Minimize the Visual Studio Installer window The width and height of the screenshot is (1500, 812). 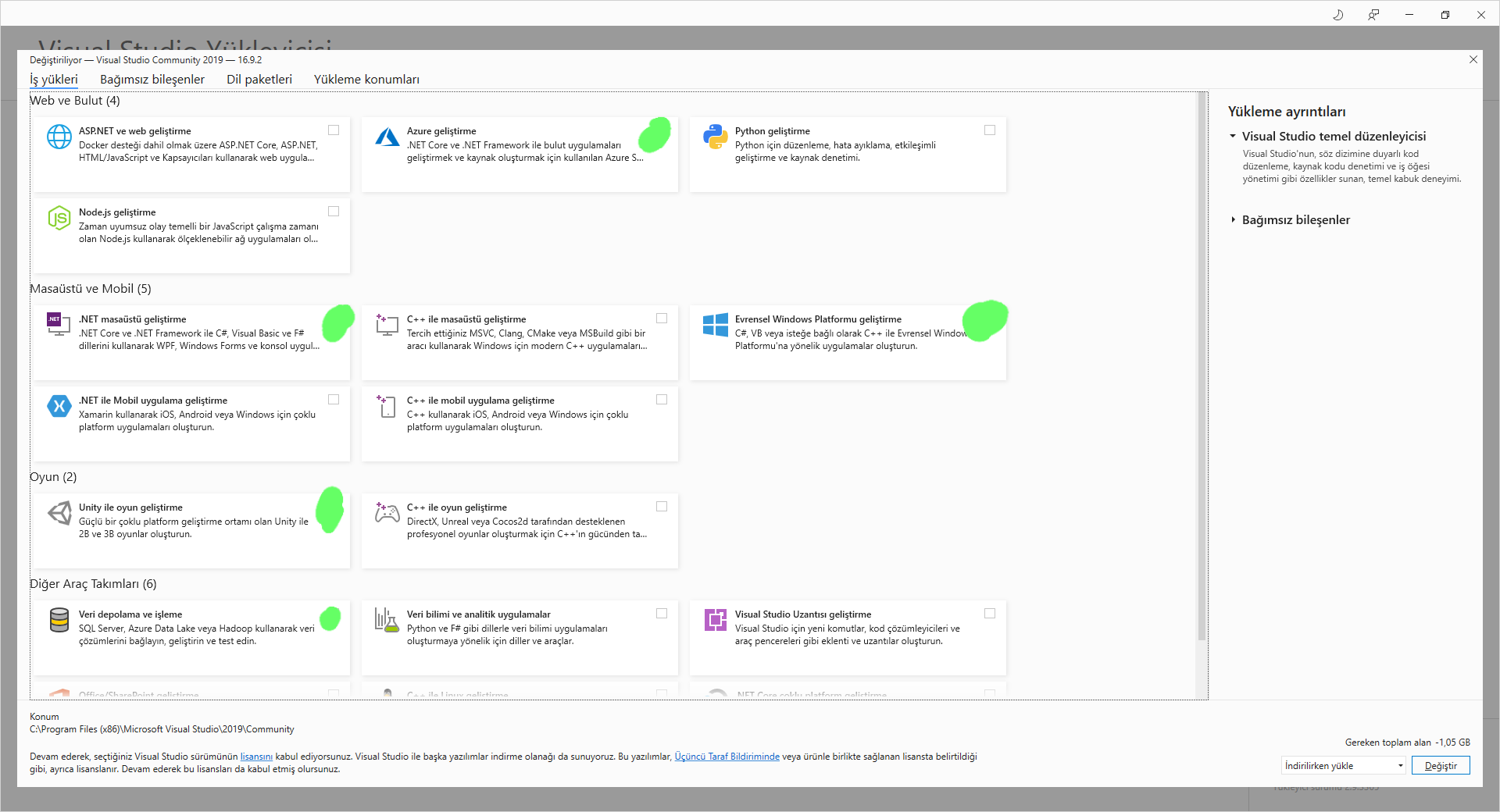(1409, 15)
